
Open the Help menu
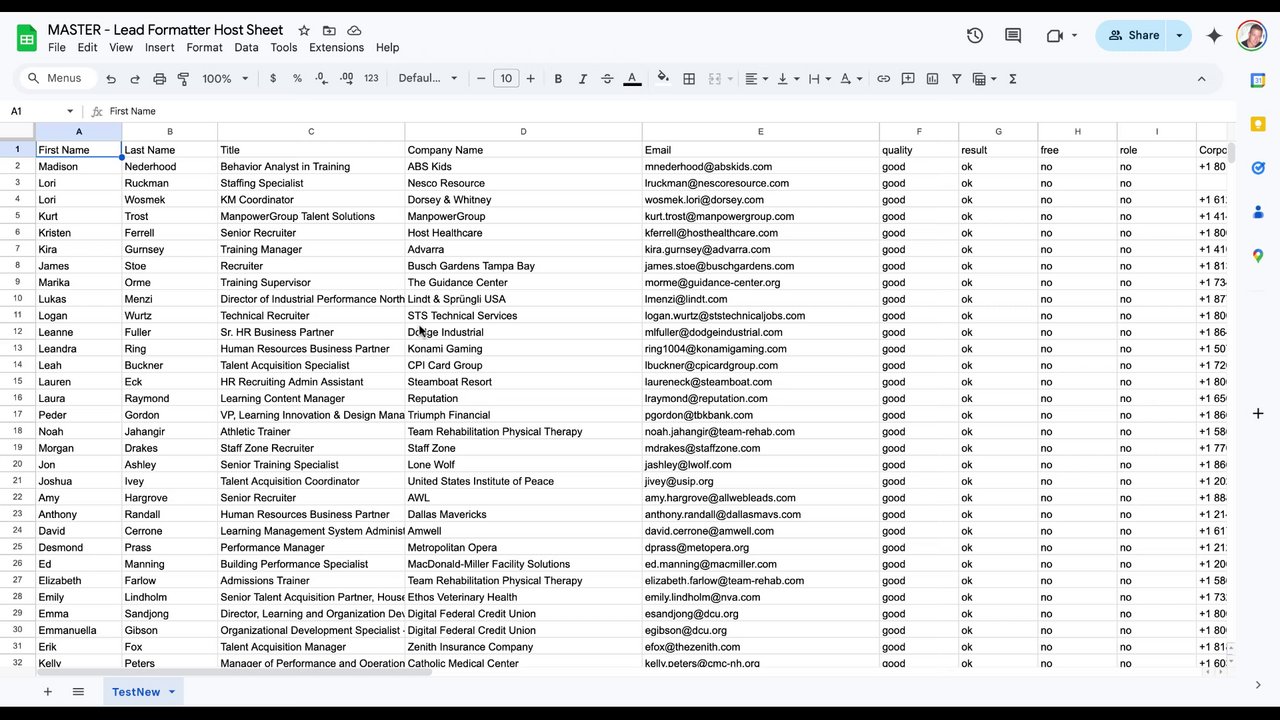tap(387, 47)
